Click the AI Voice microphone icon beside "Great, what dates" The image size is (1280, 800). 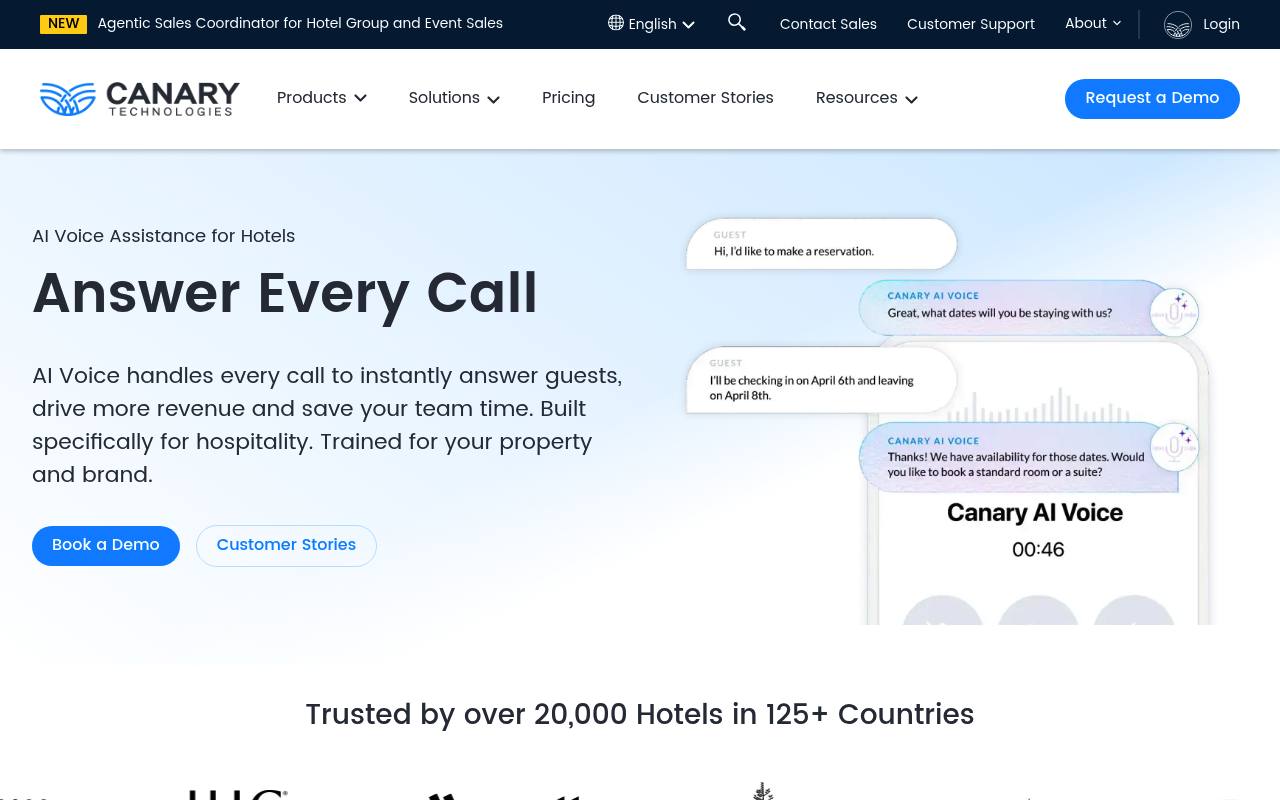tap(1174, 312)
